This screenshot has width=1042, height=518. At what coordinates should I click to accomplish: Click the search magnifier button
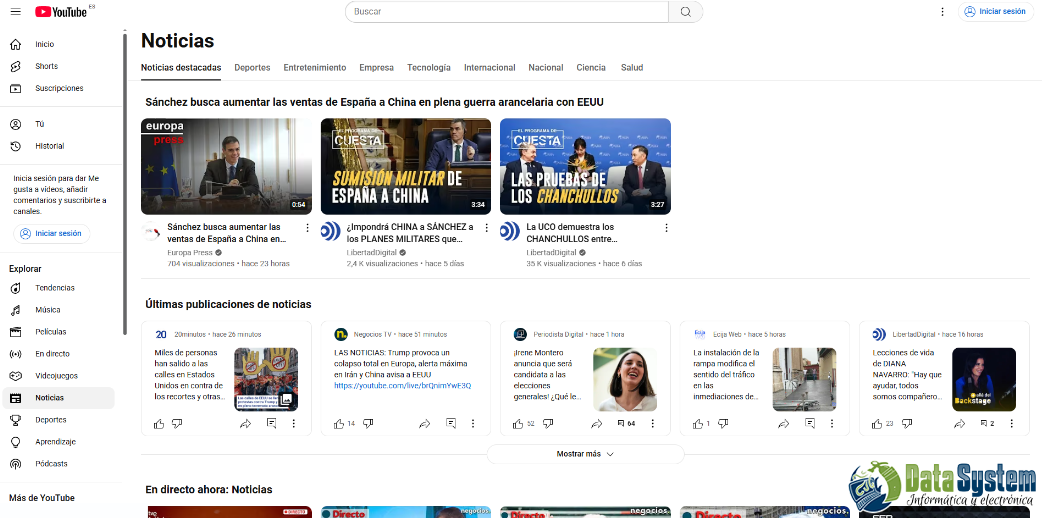click(685, 11)
